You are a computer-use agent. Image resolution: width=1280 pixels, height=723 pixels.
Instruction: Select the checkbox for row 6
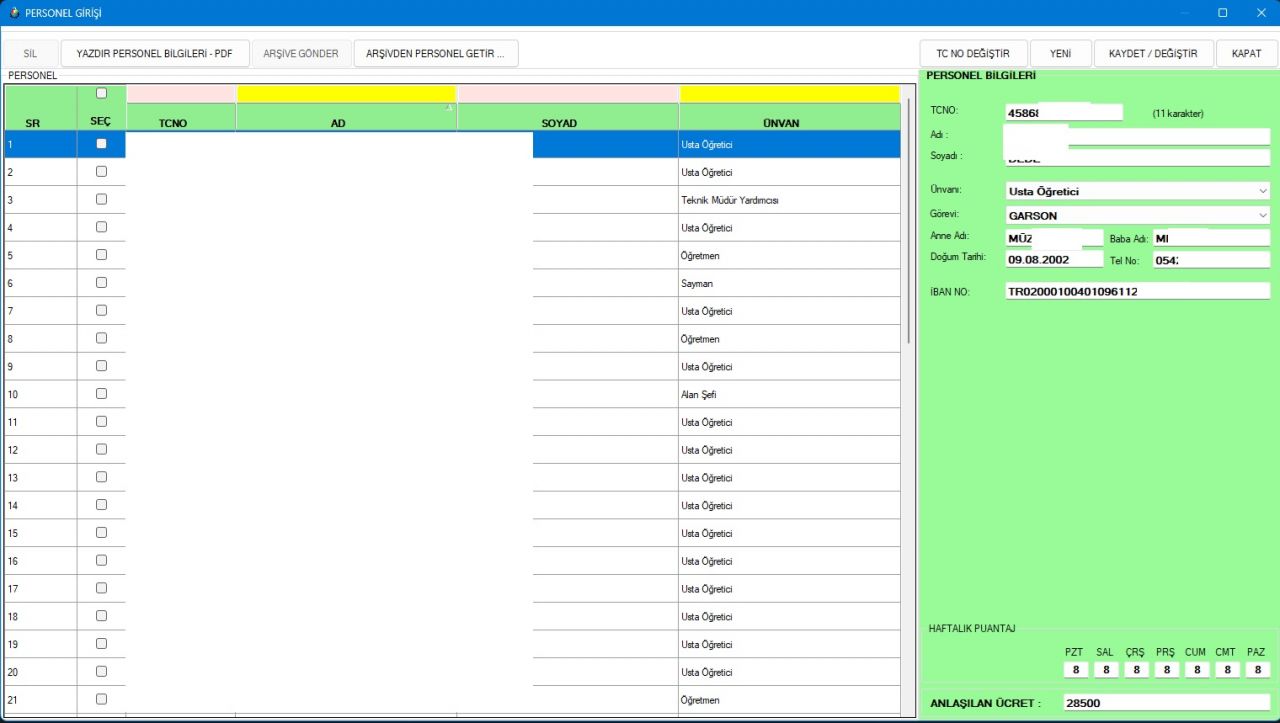point(101,283)
